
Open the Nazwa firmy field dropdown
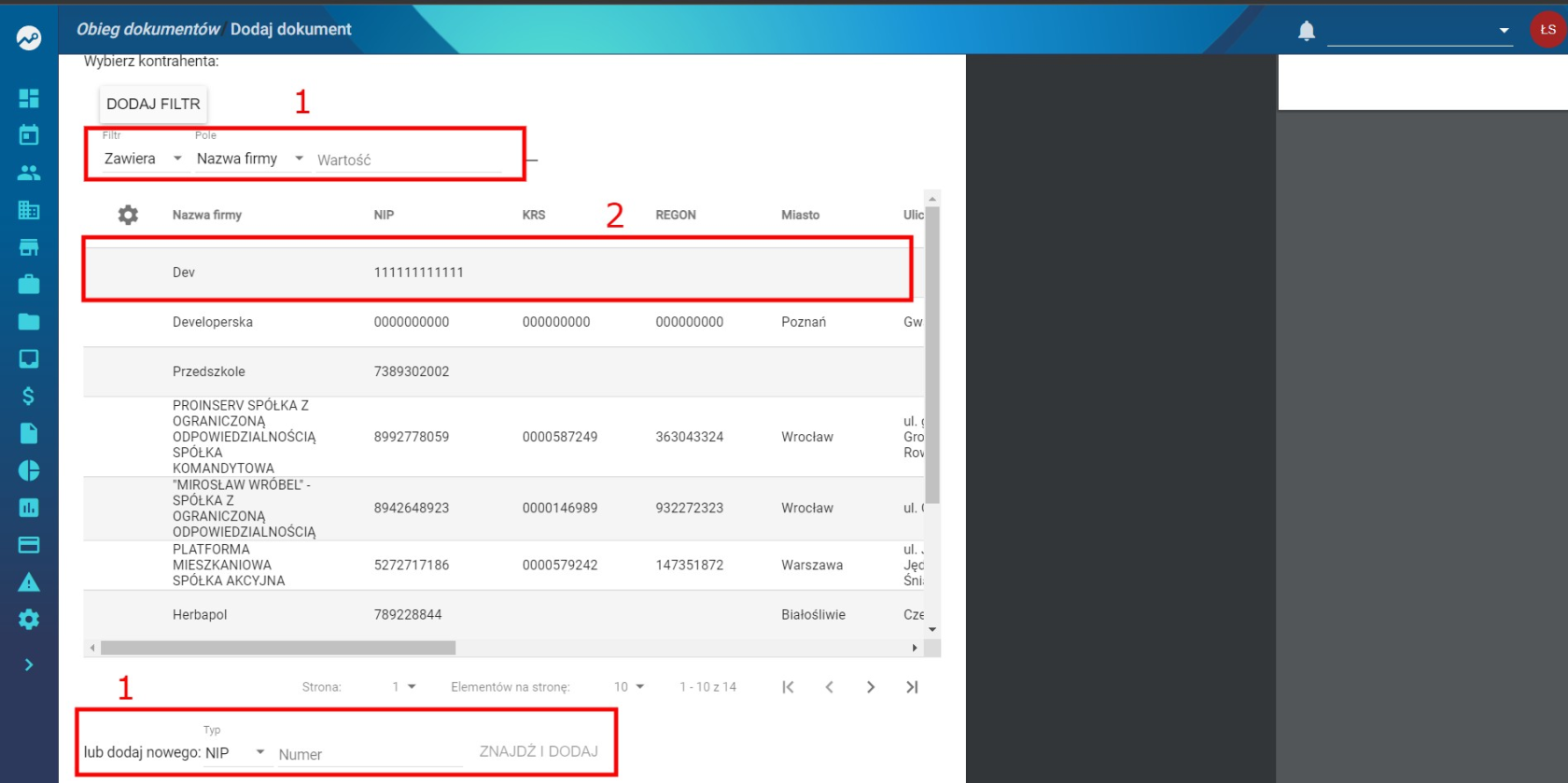pyautogui.click(x=250, y=159)
